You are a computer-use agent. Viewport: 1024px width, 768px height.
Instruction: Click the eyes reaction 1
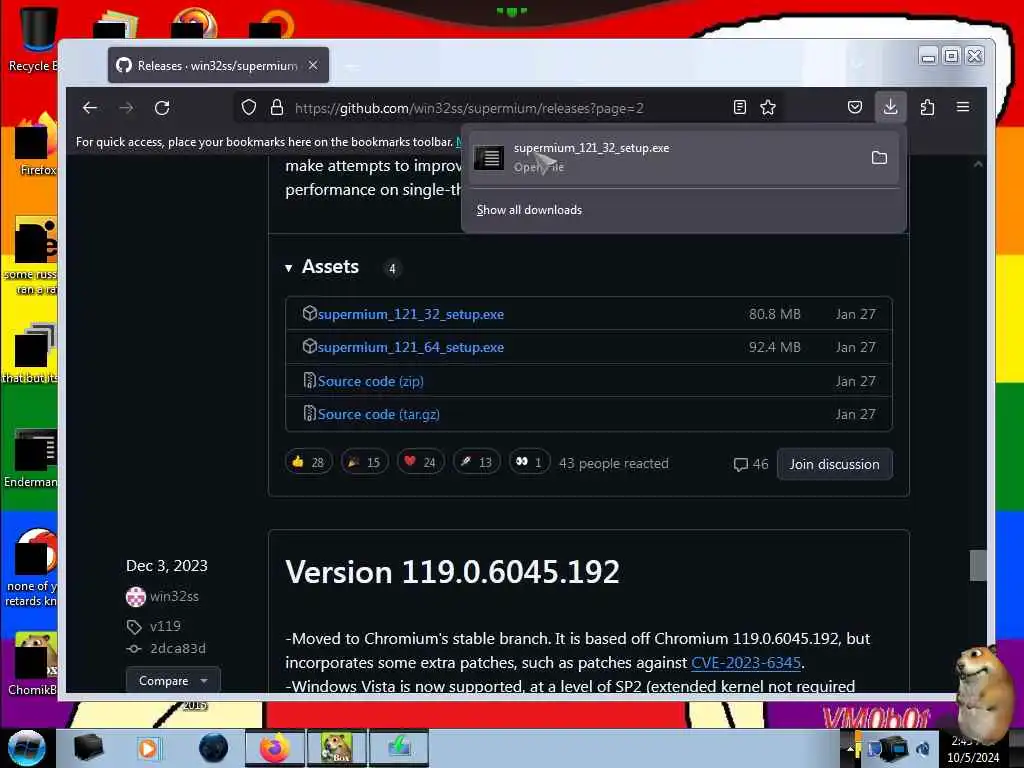point(529,462)
